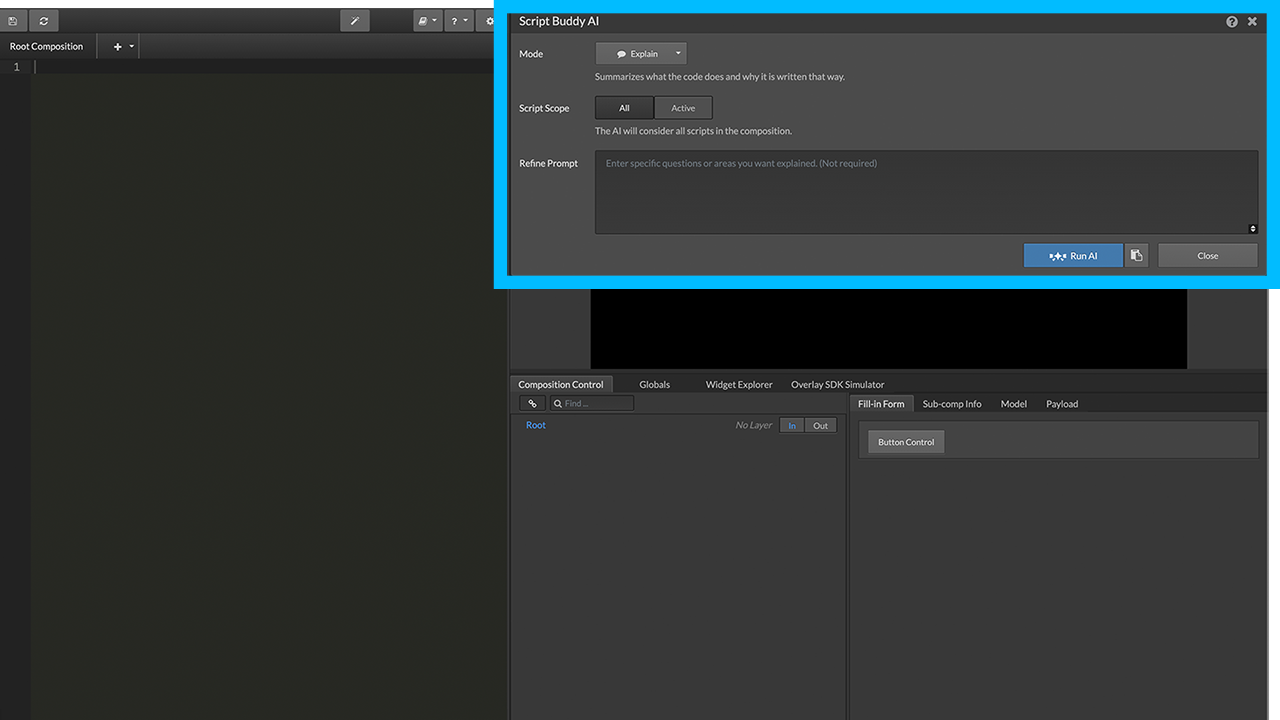Image resolution: width=1280 pixels, height=720 pixels.
Task: Set Script Scope to All
Action: pyautogui.click(x=624, y=108)
